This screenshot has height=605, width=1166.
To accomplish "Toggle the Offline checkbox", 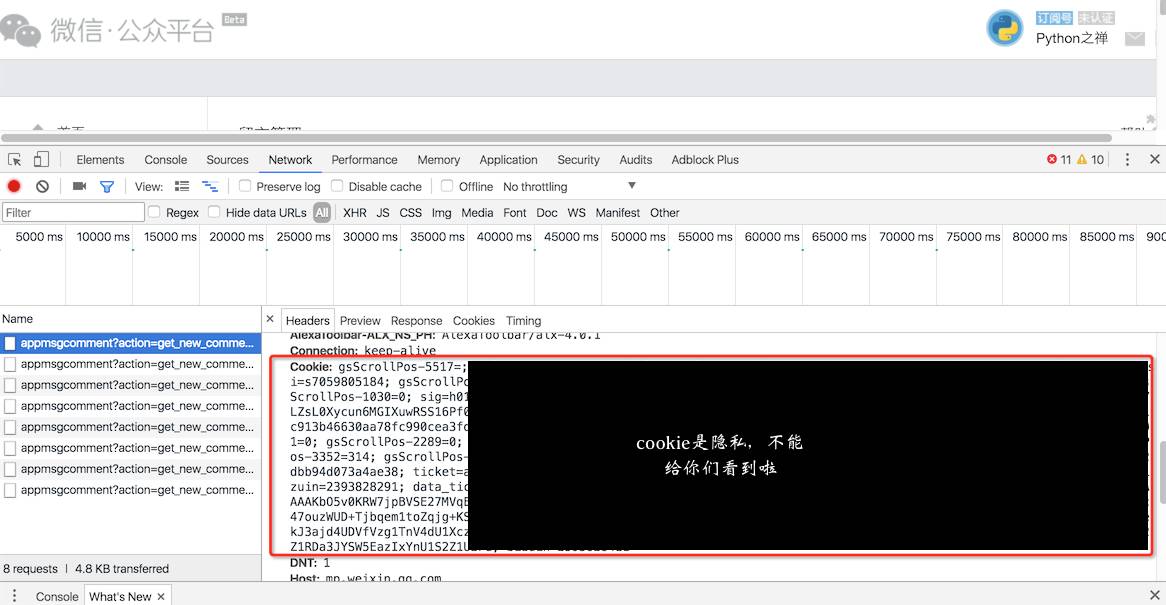I will coord(447,186).
